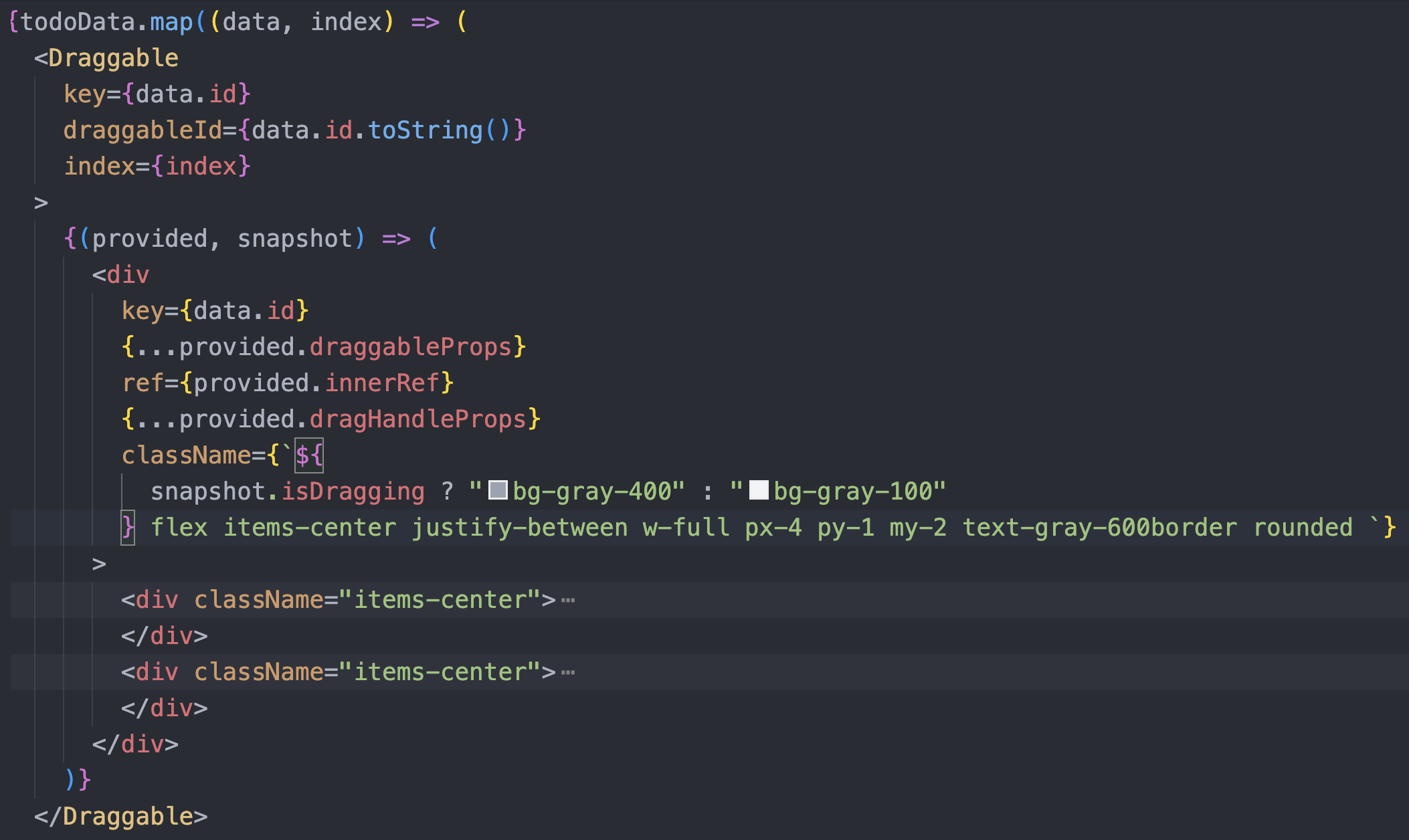Click on the todoData variable
The image size is (1409, 840).
(x=78, y=22)
